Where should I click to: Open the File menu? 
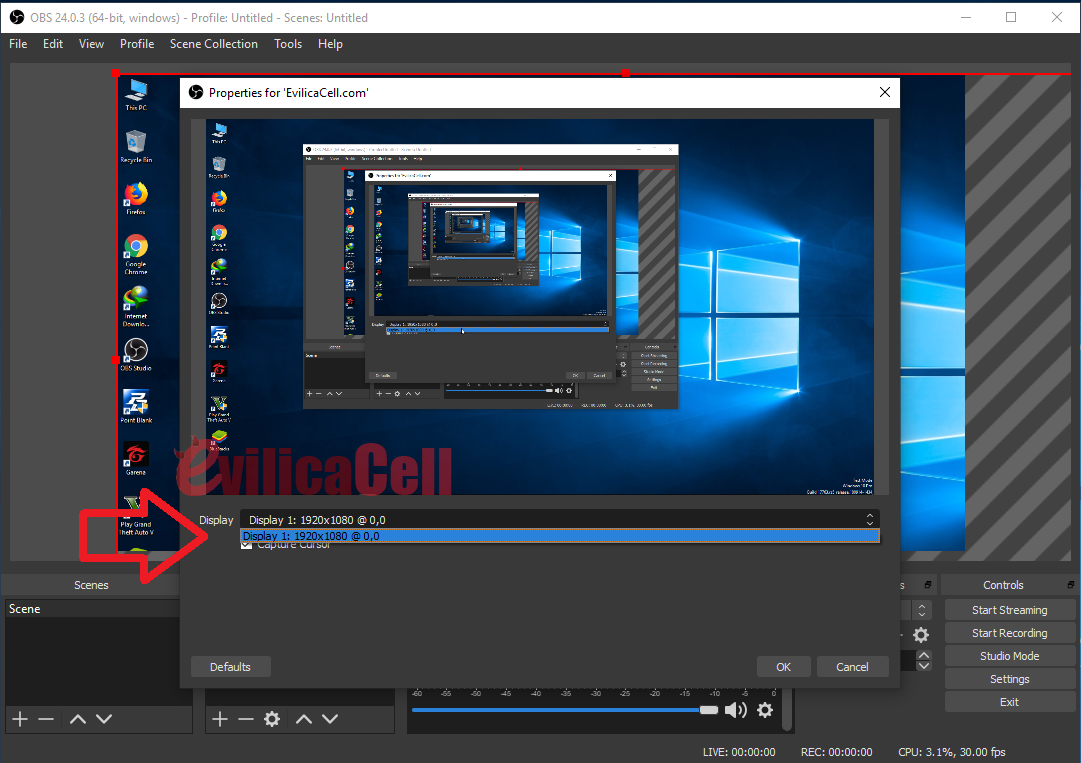coord(18,43)
